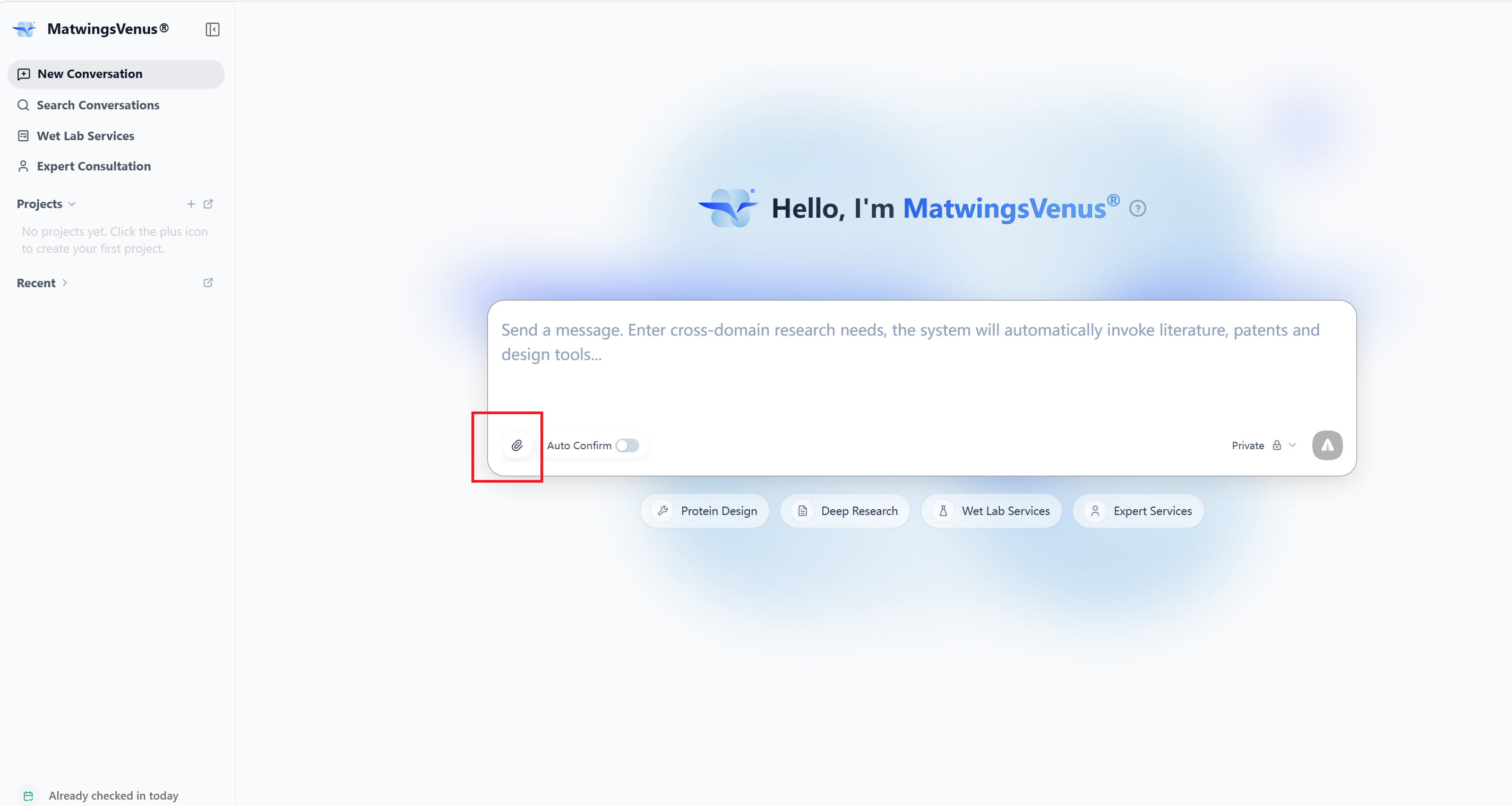Select the Wet Lab Services chip
The height and width of the screenshot is (806, 1512).
click(x=991, y=511)
